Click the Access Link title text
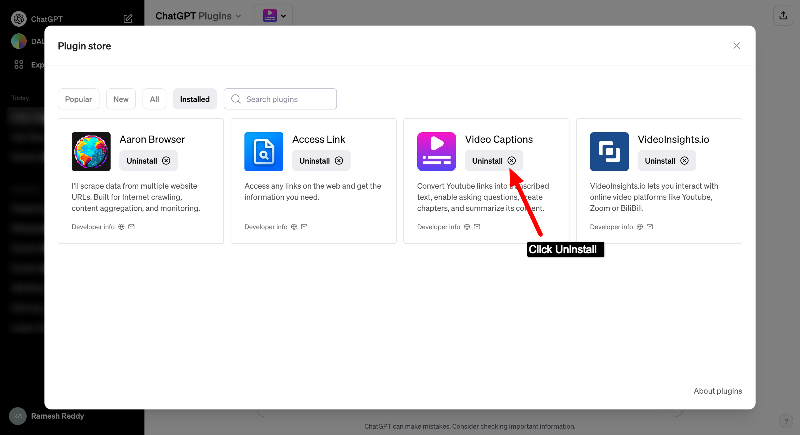Viewport: 800px width, 435px height. [319, 140]
